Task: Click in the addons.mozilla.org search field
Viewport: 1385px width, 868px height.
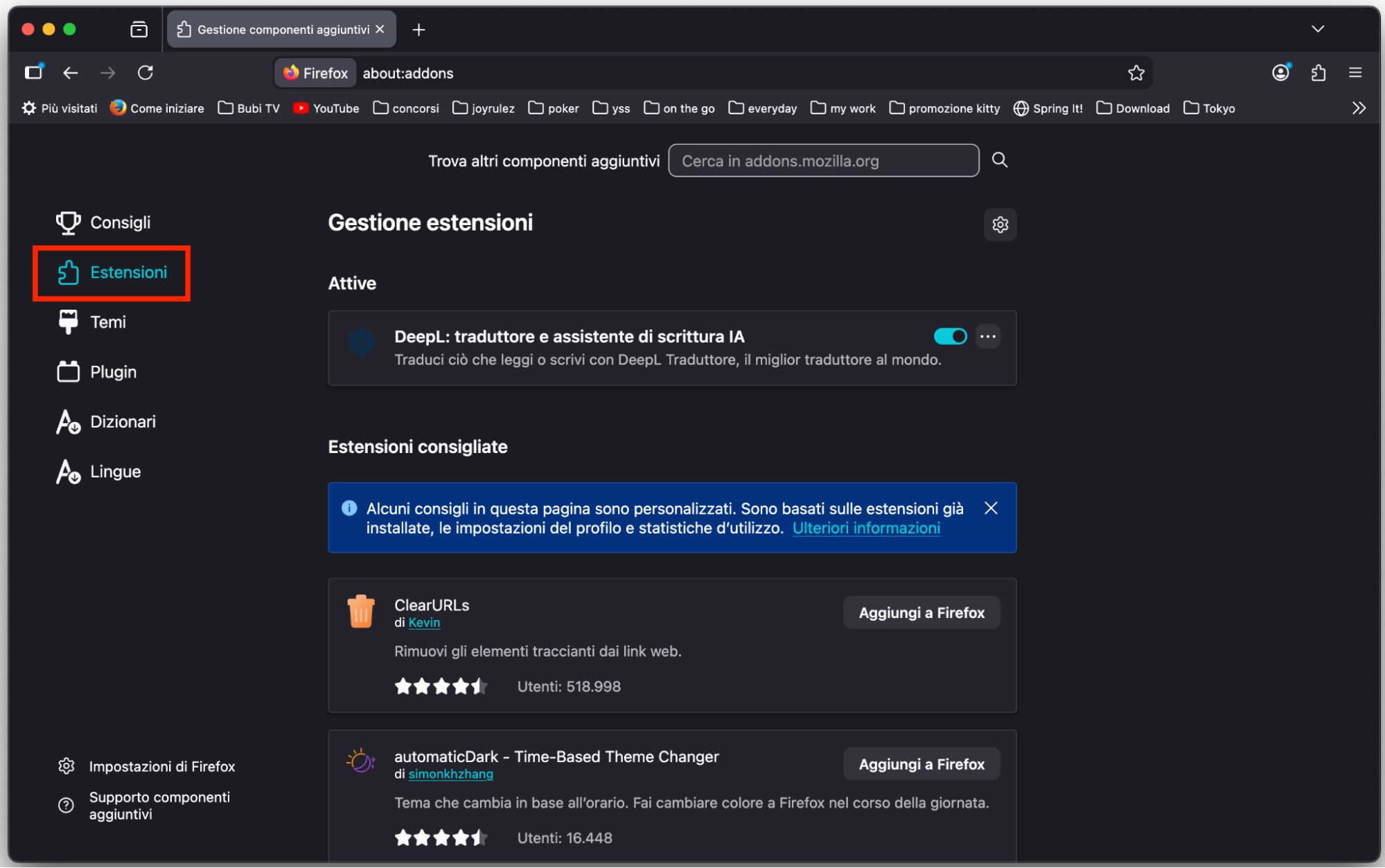Action: (823, 160)
